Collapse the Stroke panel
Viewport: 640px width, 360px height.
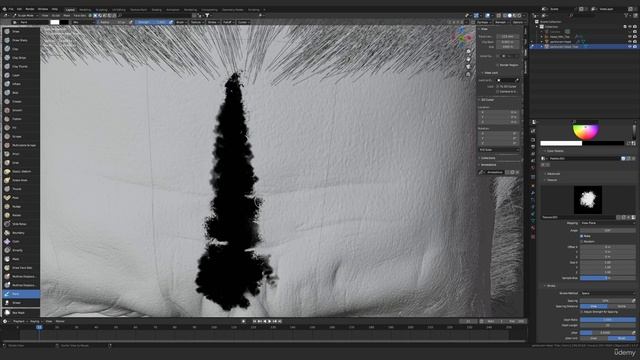pos(551,286)
